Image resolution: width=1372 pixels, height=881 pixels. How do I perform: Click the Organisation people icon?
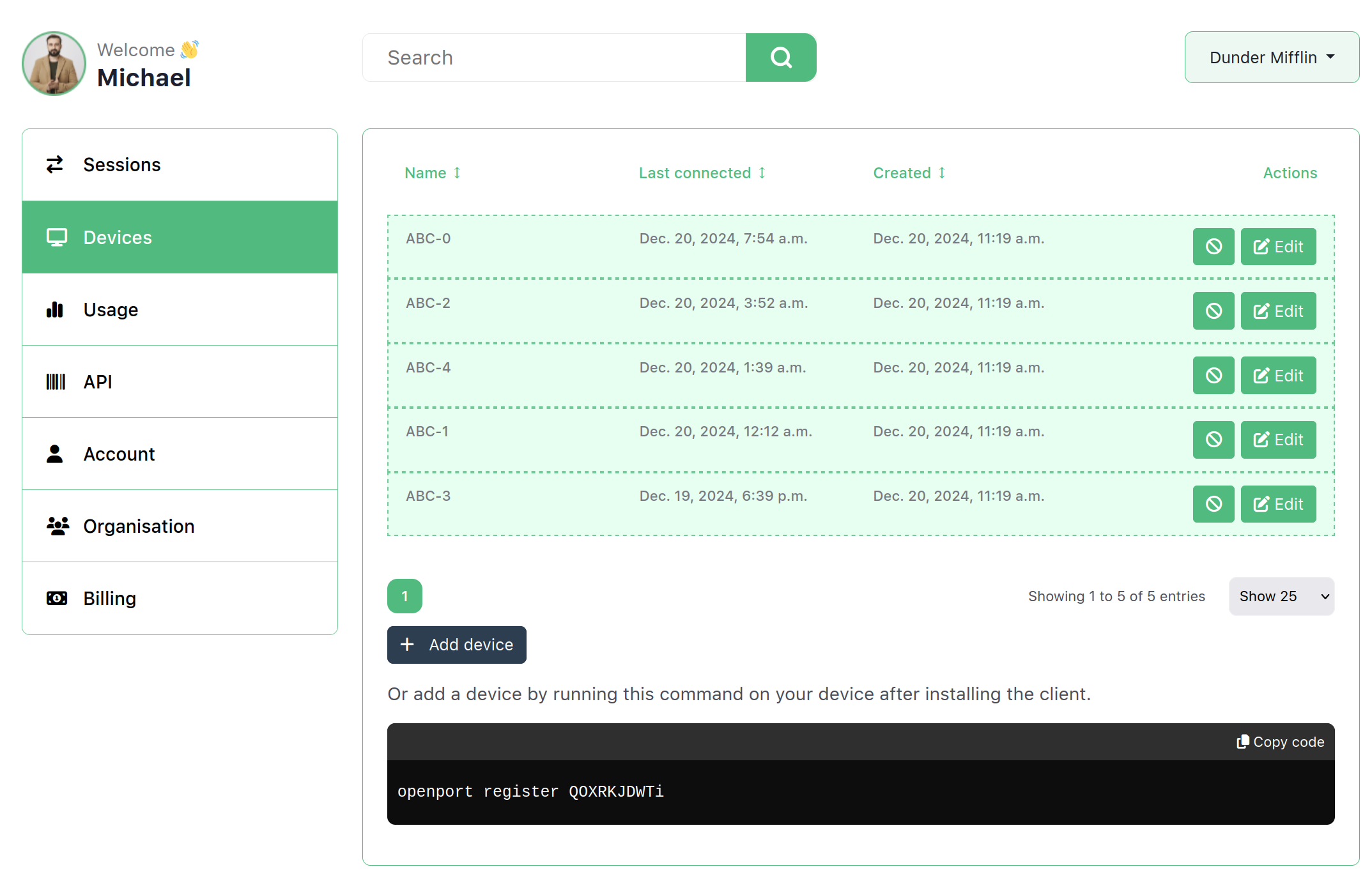tap(58, 526)
